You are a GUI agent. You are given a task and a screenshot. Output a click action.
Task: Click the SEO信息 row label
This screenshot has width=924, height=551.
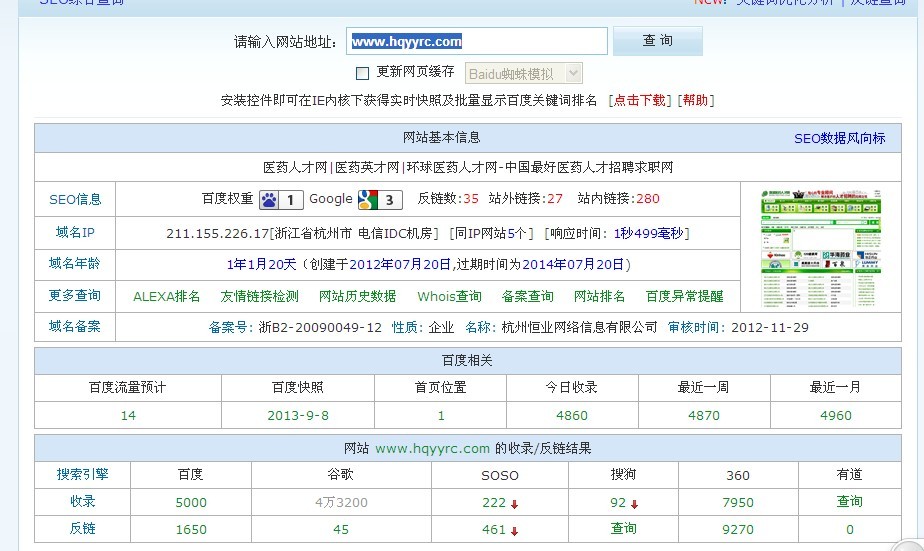click(75, 200)
